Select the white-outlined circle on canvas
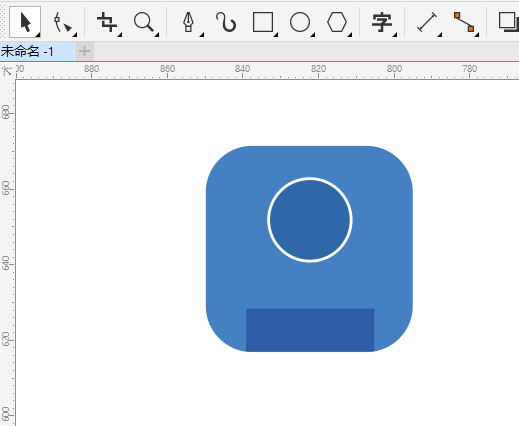 pos(310,220)
